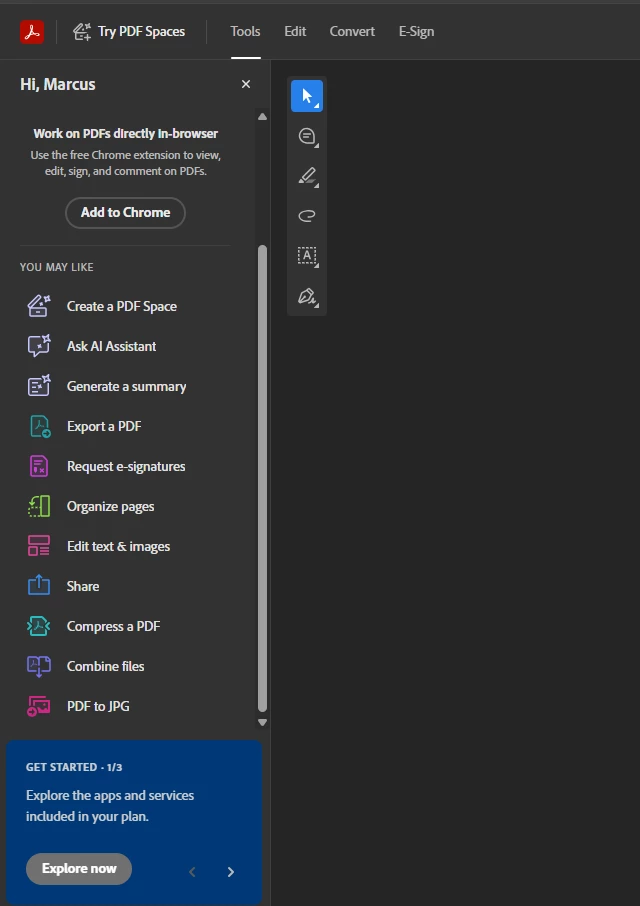Select Generate a summary text

126,386
